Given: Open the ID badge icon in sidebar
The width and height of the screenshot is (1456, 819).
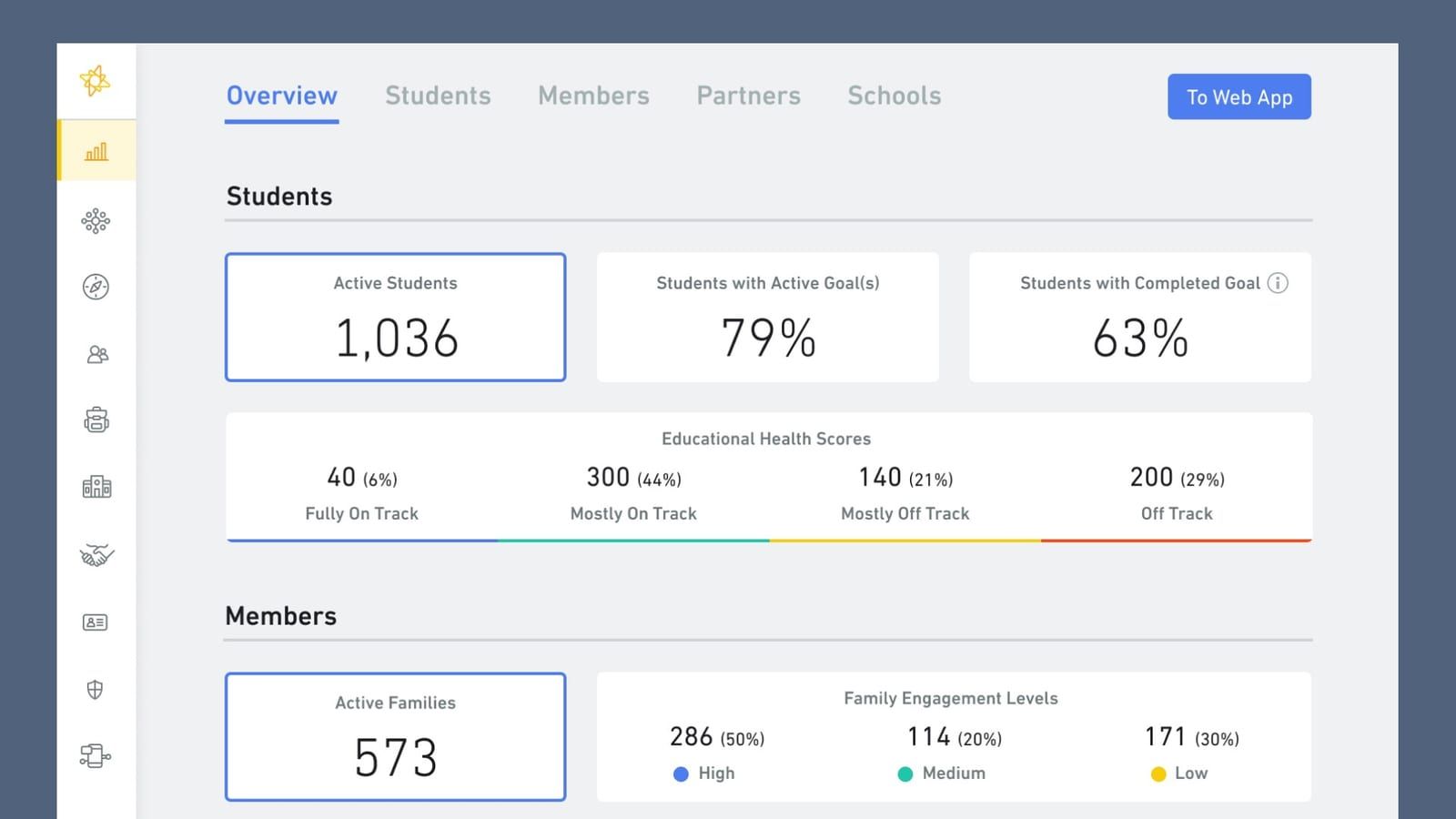Looking at the screenshot, I should pyautogui.click(x=96, y=622).
